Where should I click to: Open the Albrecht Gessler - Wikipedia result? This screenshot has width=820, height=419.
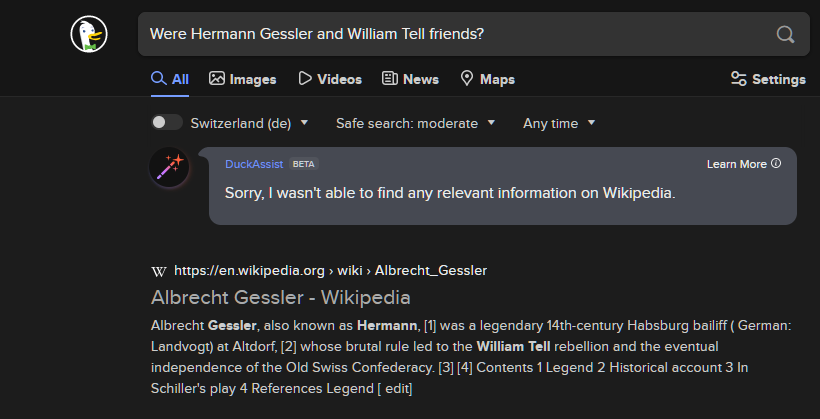click(x=280, y=298)
